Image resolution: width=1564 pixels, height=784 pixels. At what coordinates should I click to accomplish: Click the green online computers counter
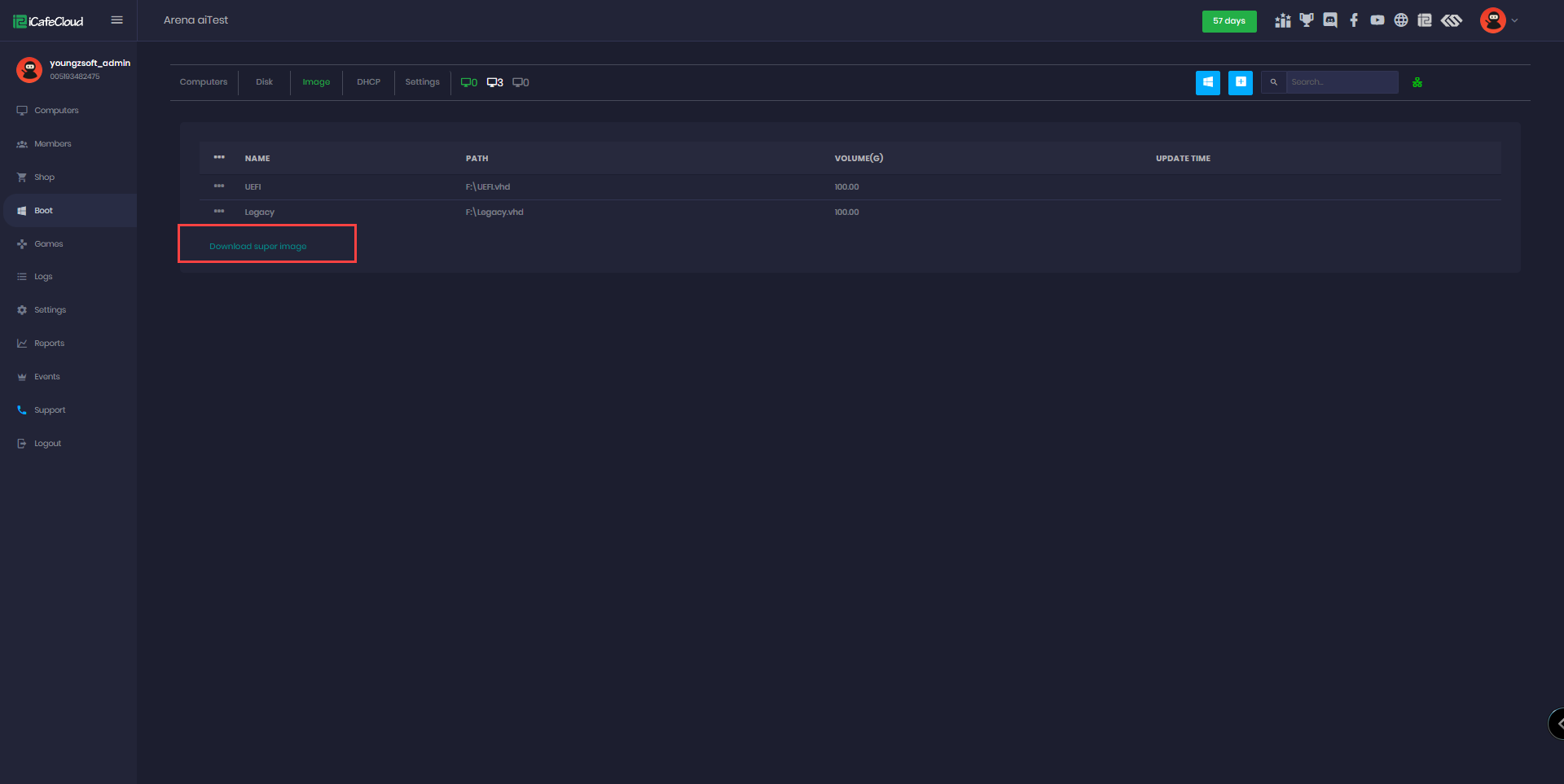pos(469,81)
